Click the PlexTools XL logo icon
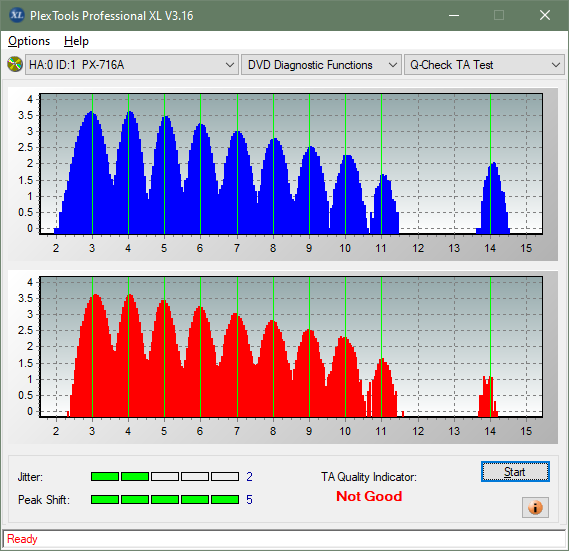Viewport: 569px width, 551px height. pyautogui.click(x=17, y=15)
